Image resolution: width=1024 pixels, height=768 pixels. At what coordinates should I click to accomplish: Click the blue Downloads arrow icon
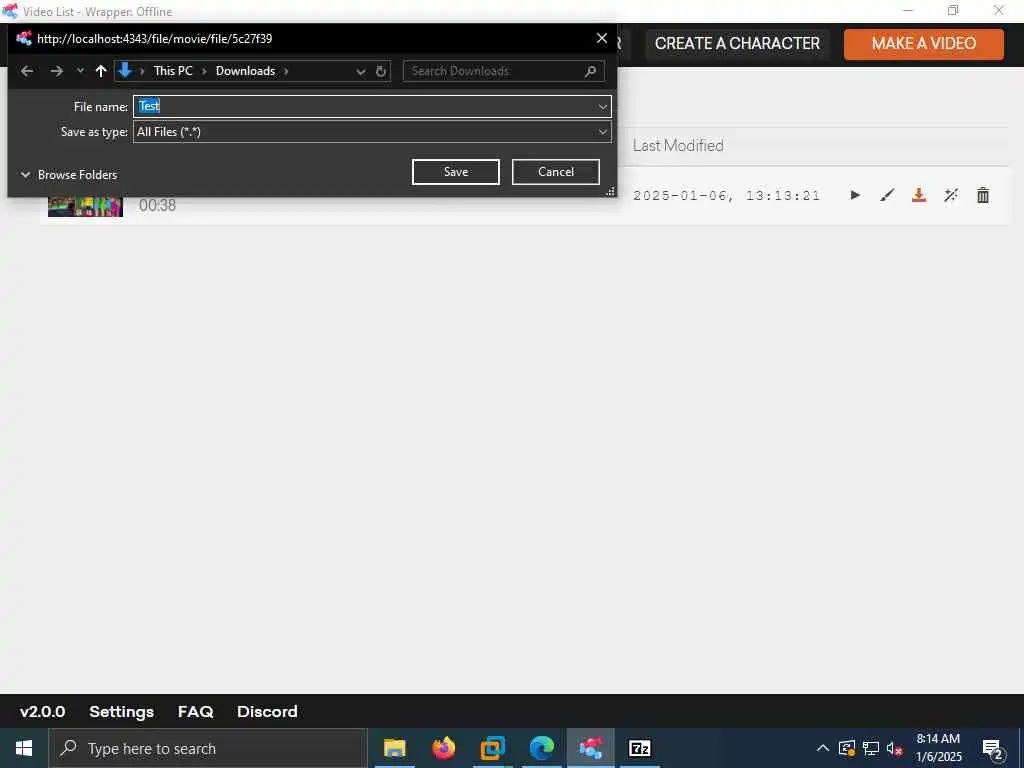(x=125, y=71)
